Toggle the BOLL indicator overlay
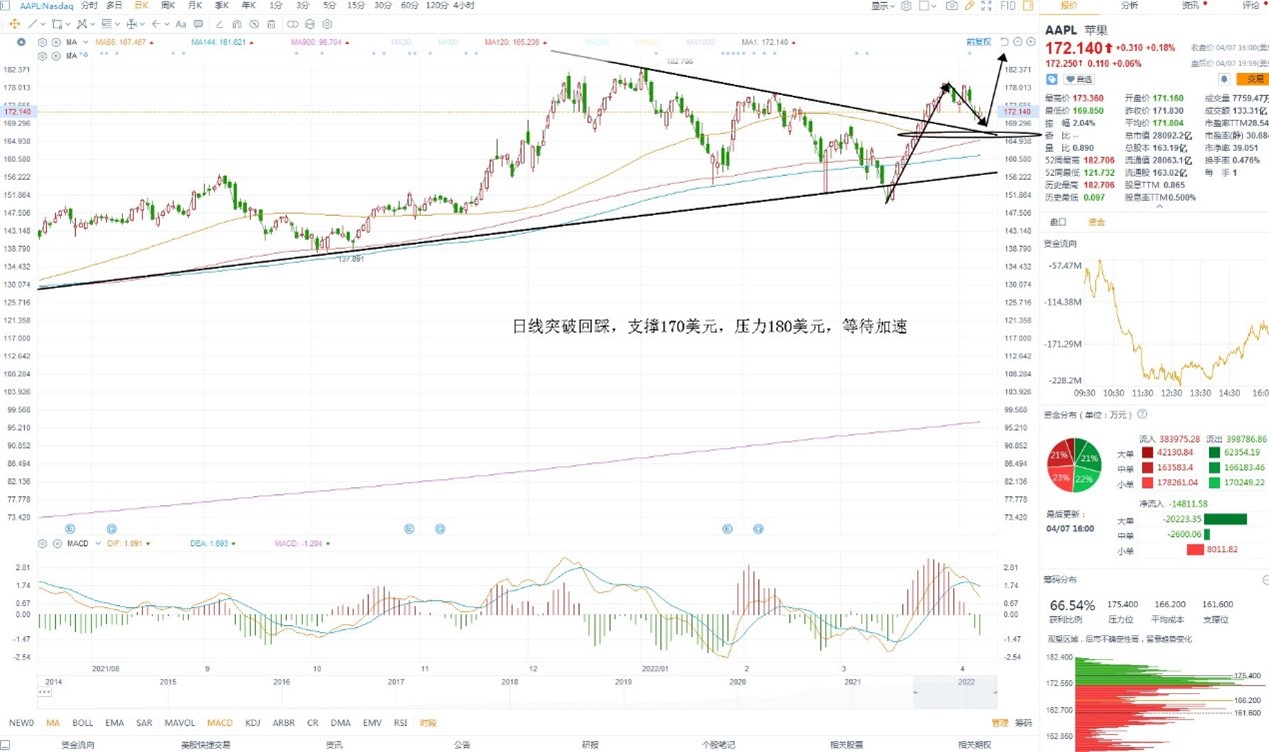This screenshot has height=752, width=1269. coord(82,722)
